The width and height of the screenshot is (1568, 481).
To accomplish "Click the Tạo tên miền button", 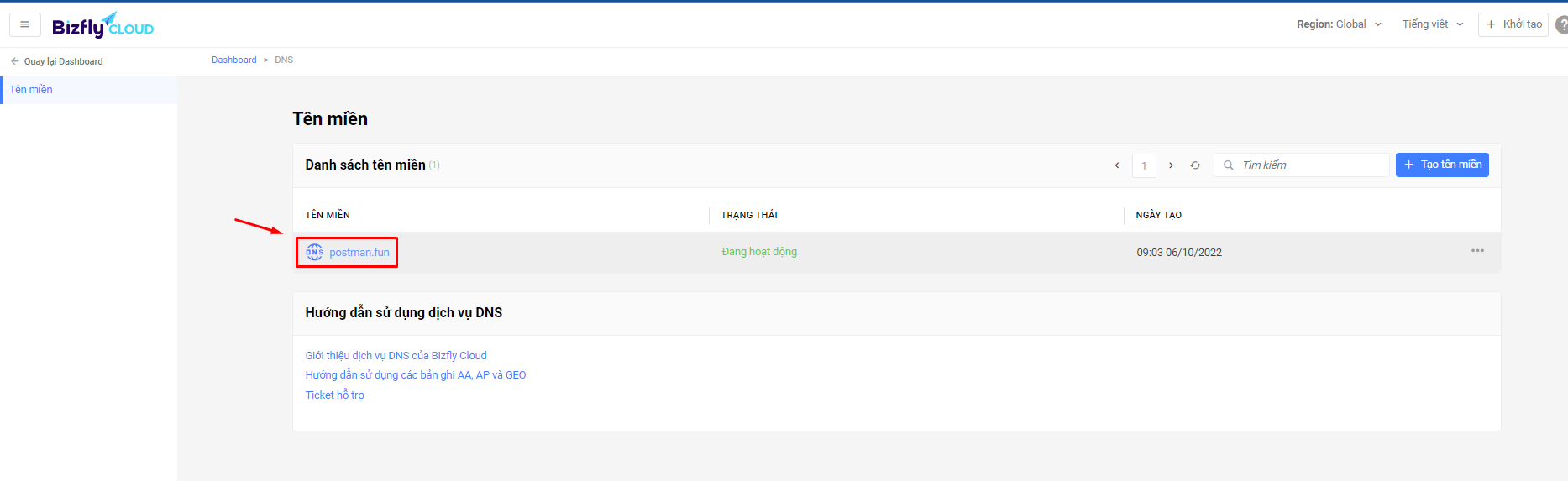I will (x=1442, y=165).
